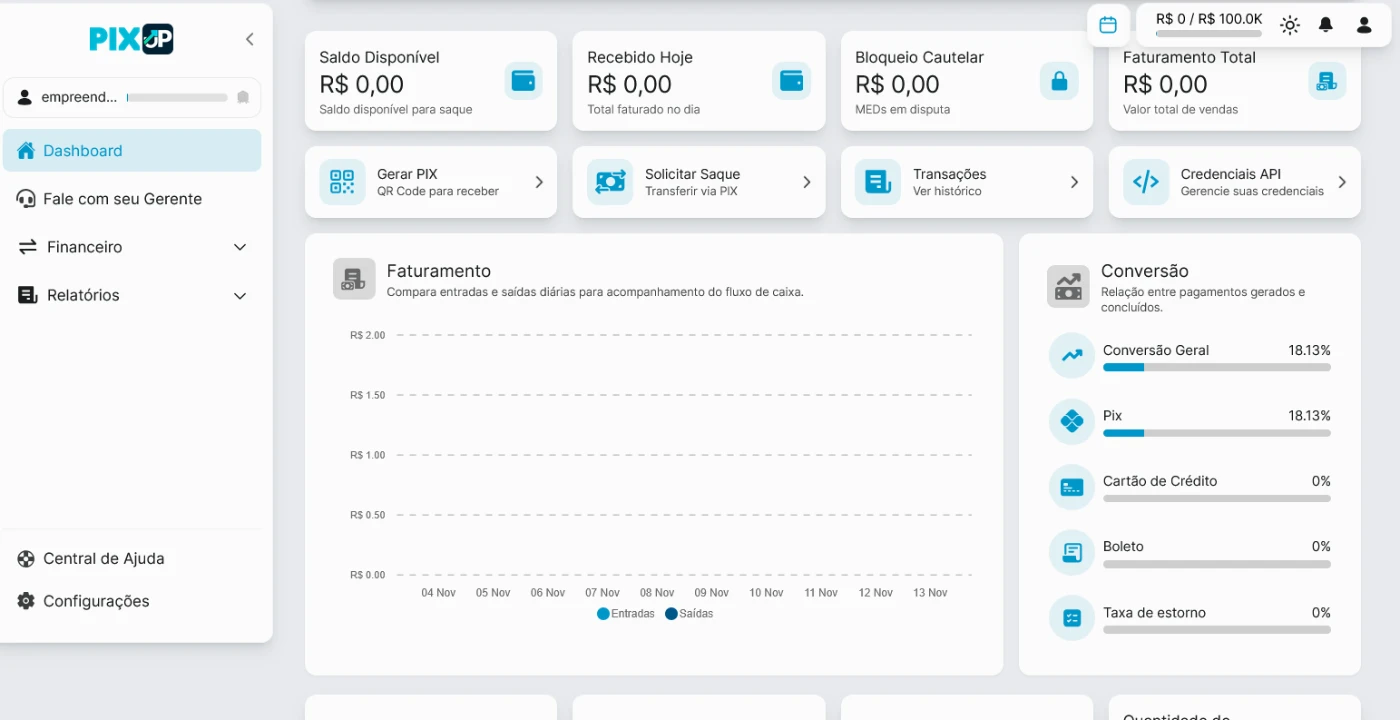Open Configurações gear settings
1400x720 pixels.
pos(96,601)
